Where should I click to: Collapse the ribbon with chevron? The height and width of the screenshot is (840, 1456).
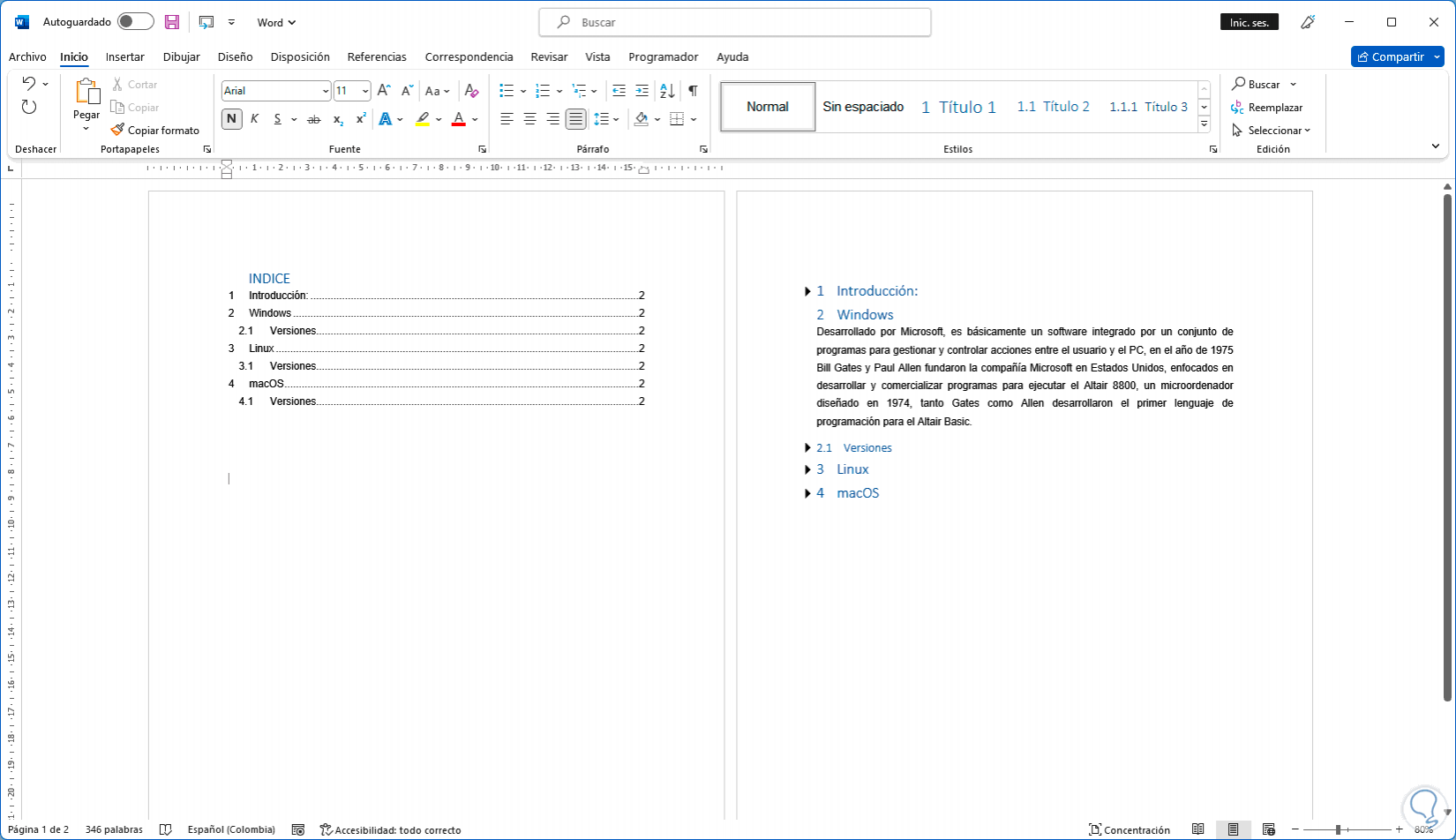coord(1436,146)
